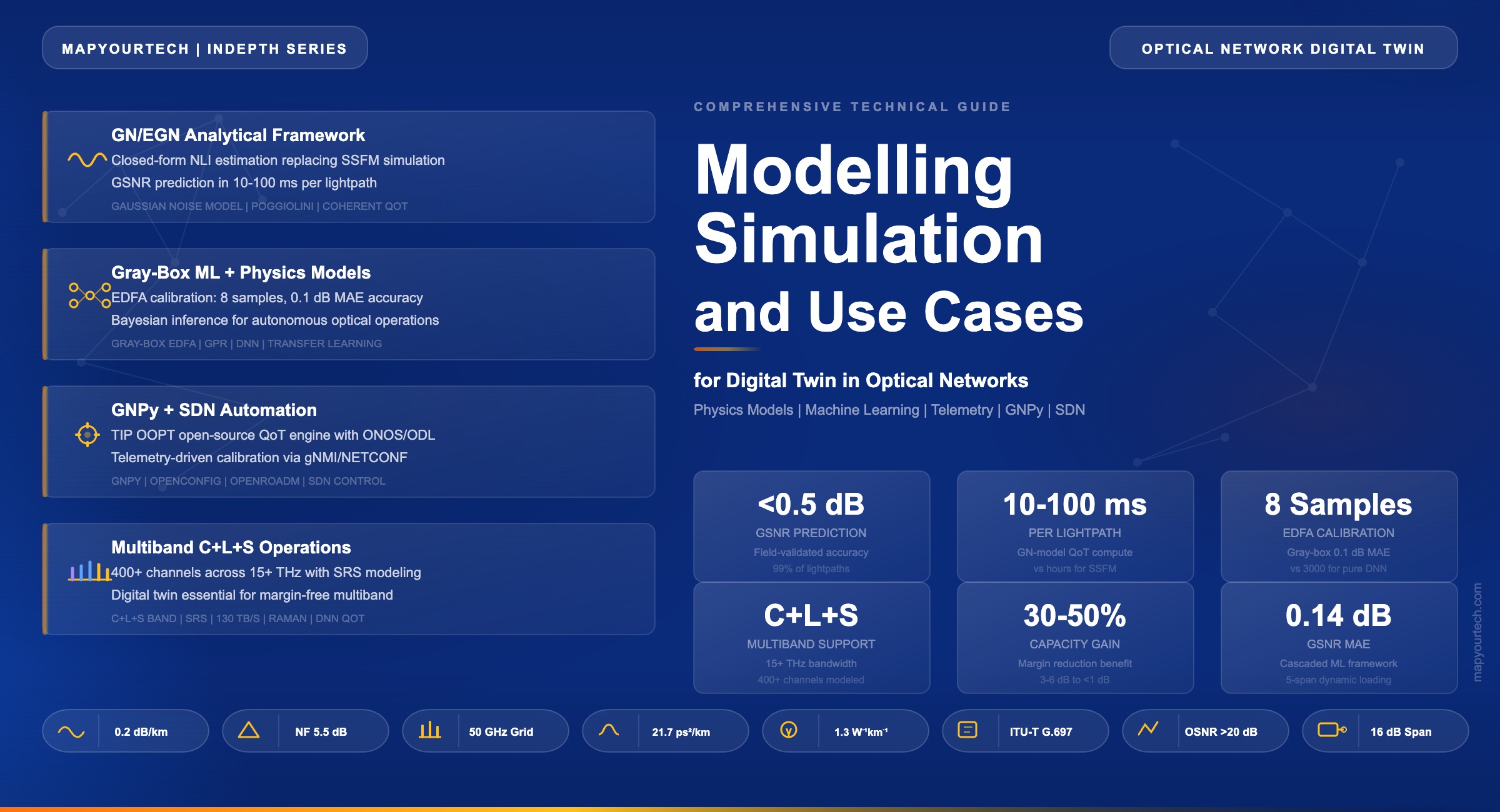Click the zigzag line icon in OSNR >20 dB pill
Viewport: 1500px width, 812px height.
coord(1148,729)
